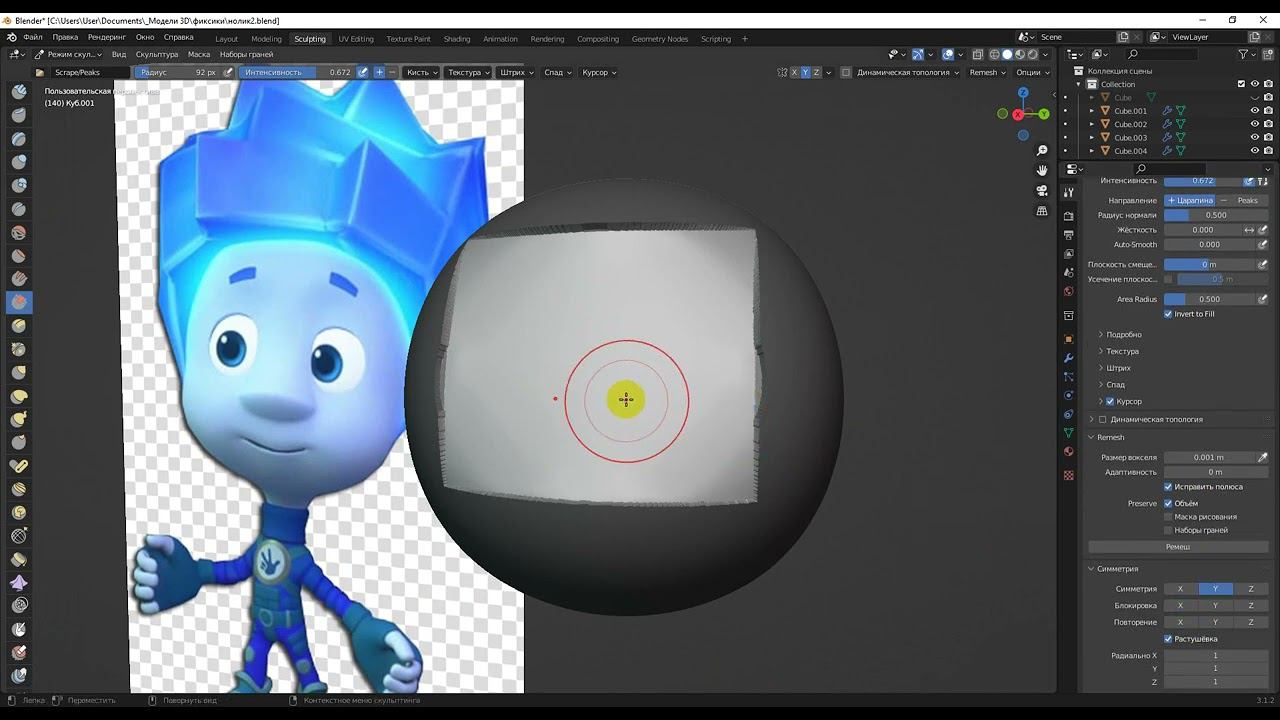The image size is (1280, 720).
Task: Switch to the Modeling workspace tab
Action: 266,39
